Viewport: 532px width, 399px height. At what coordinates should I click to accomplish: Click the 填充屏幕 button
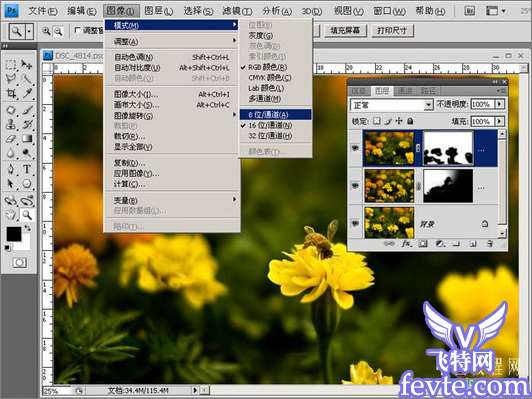[345, 31]
